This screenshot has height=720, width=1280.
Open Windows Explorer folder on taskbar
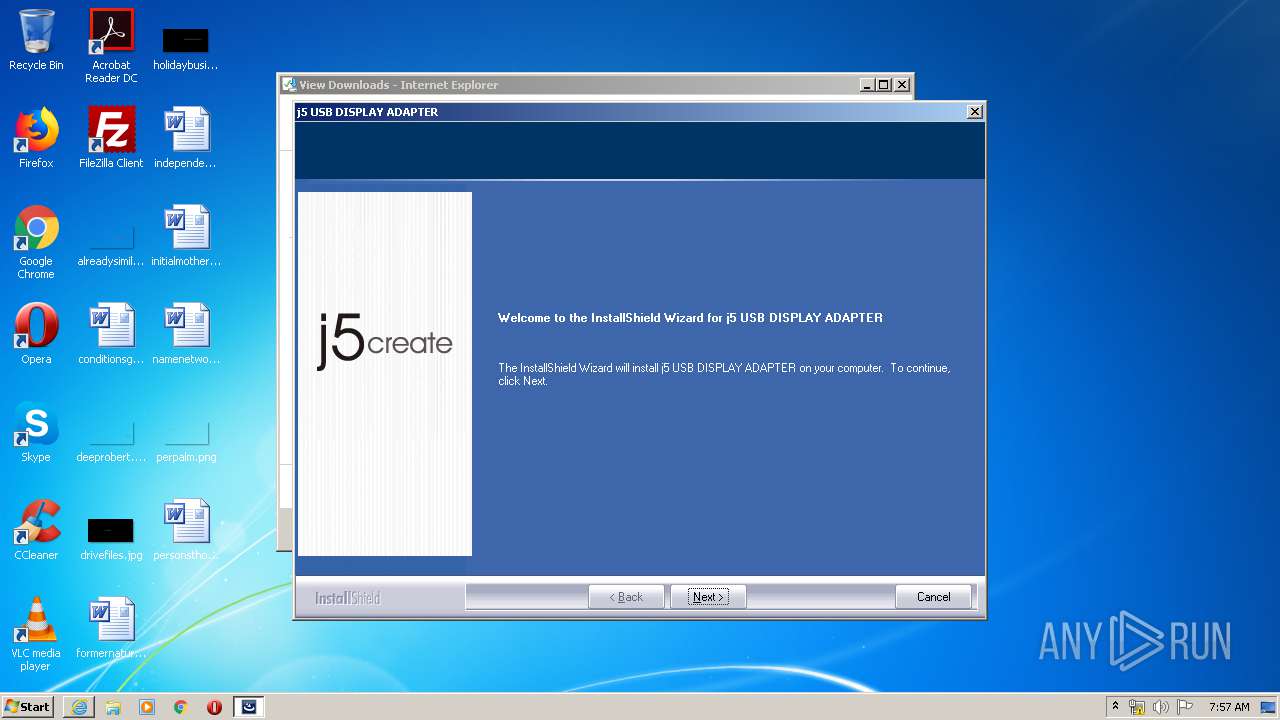tap(113, 707)
